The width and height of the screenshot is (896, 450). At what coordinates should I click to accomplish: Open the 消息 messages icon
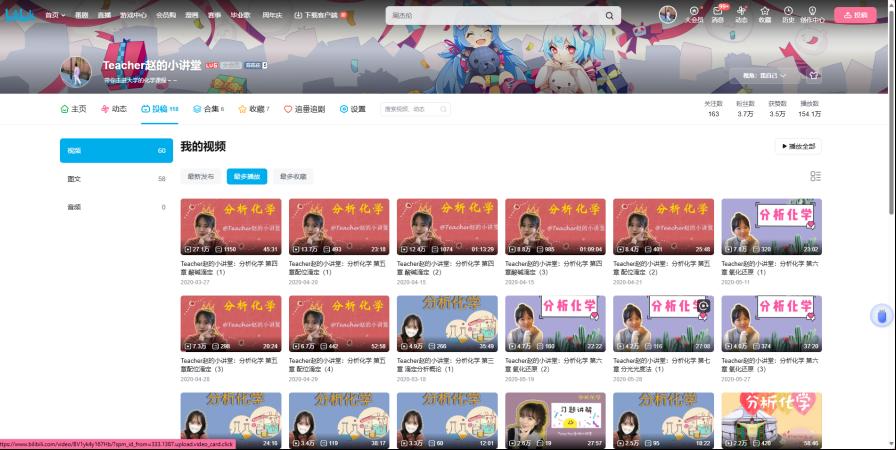pyautogui.click(x=717, y=14)
